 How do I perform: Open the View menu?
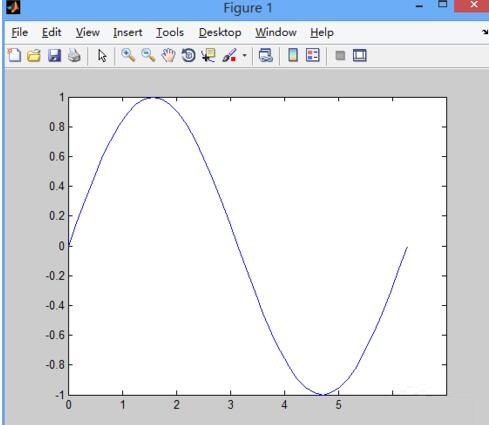pyautogui.click(x=88, y=32)
